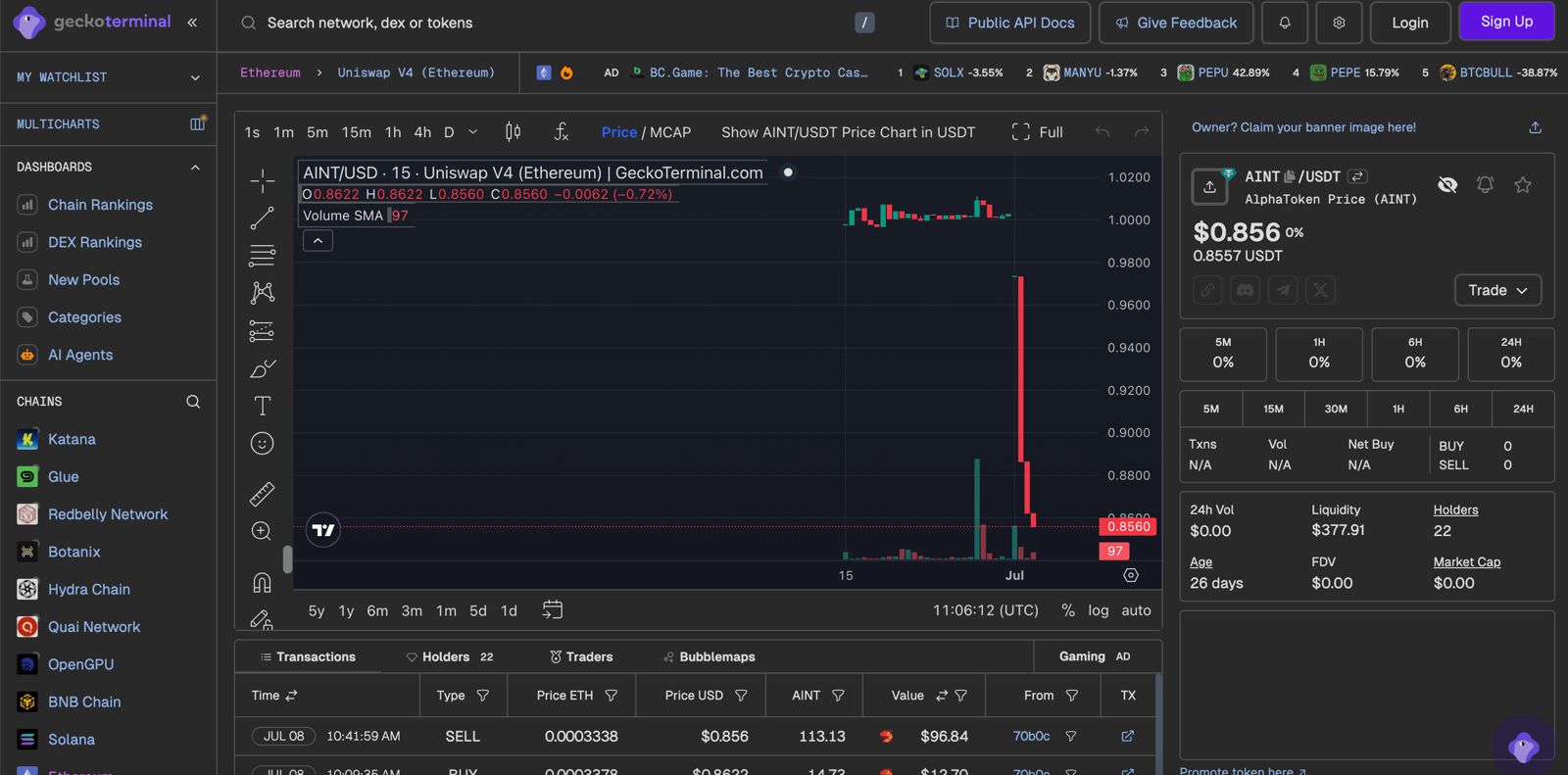Undo the last chart action
Image resolution: width=1568 pixels, height=775 pixels.
pyautogui.click(x=1102, y=132)
